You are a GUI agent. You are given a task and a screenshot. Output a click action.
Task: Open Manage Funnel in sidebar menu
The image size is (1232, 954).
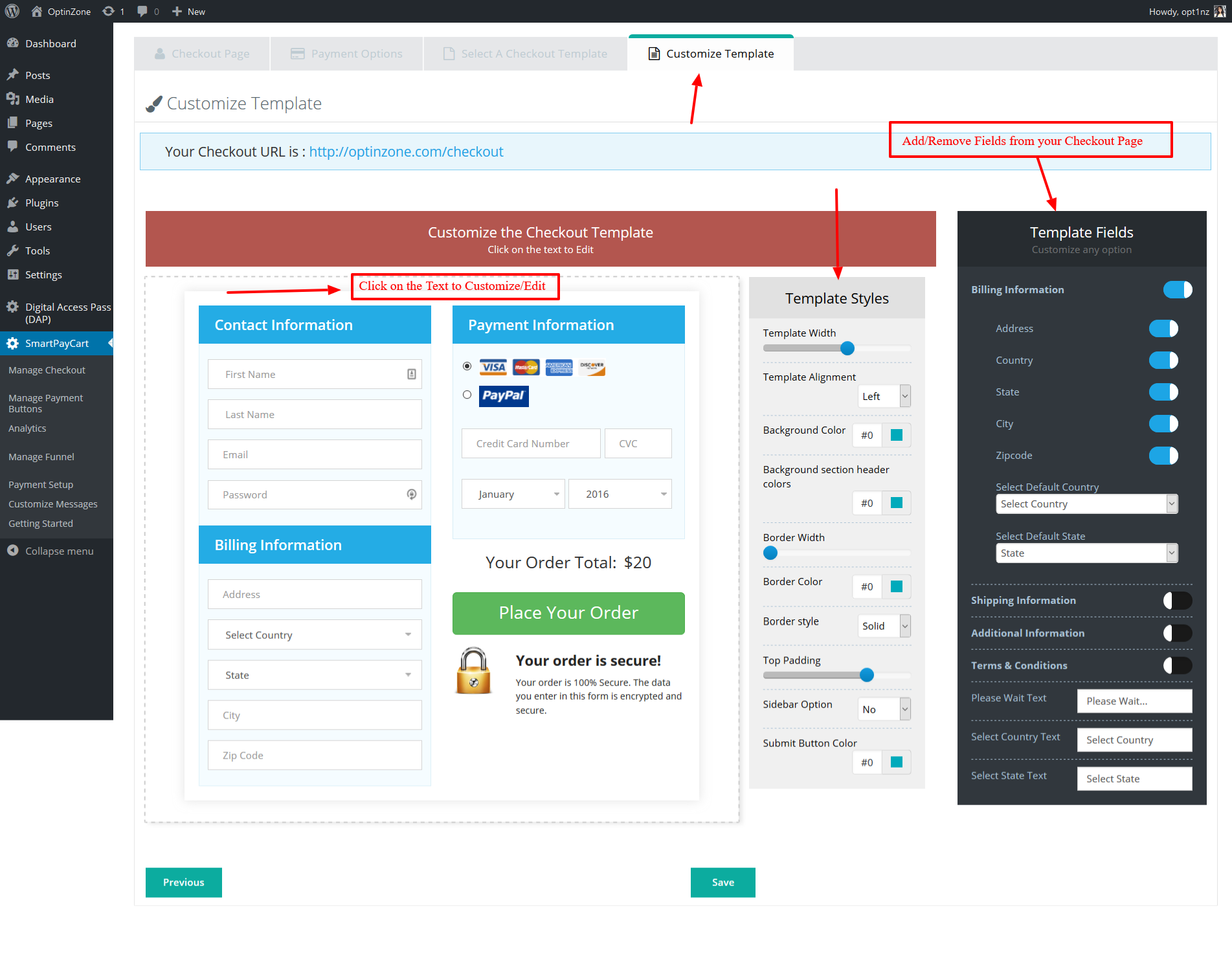(x=41, y=456)
